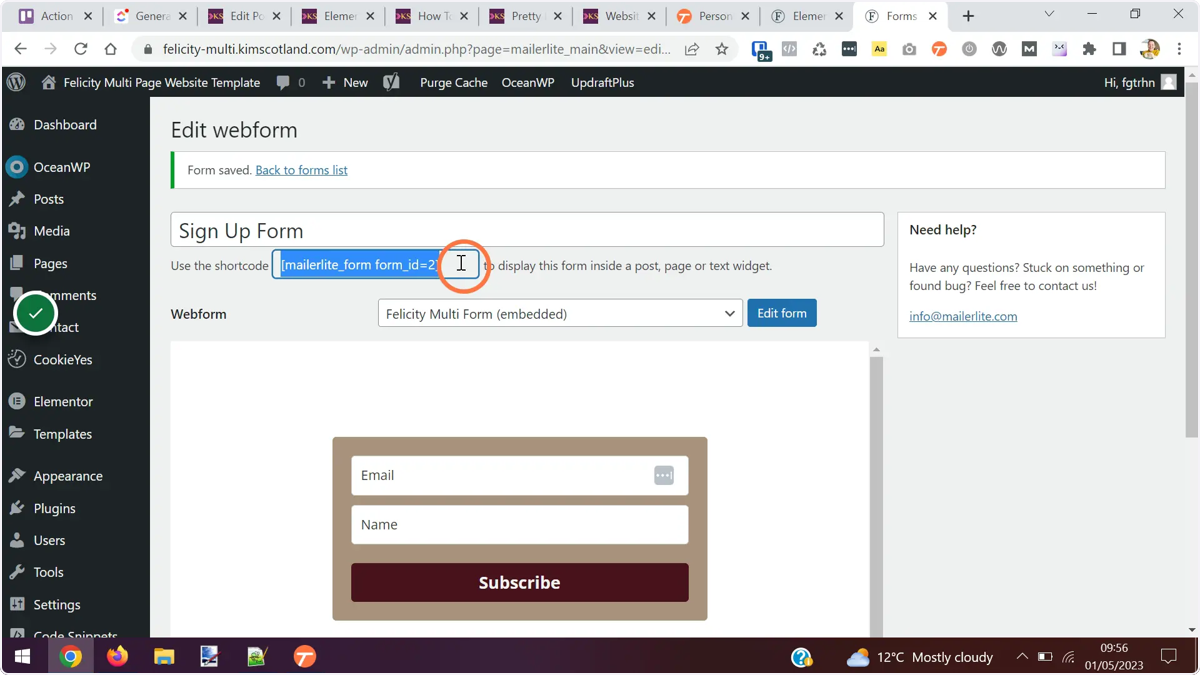Click Back to forms list link

click(x=301, y=170)
